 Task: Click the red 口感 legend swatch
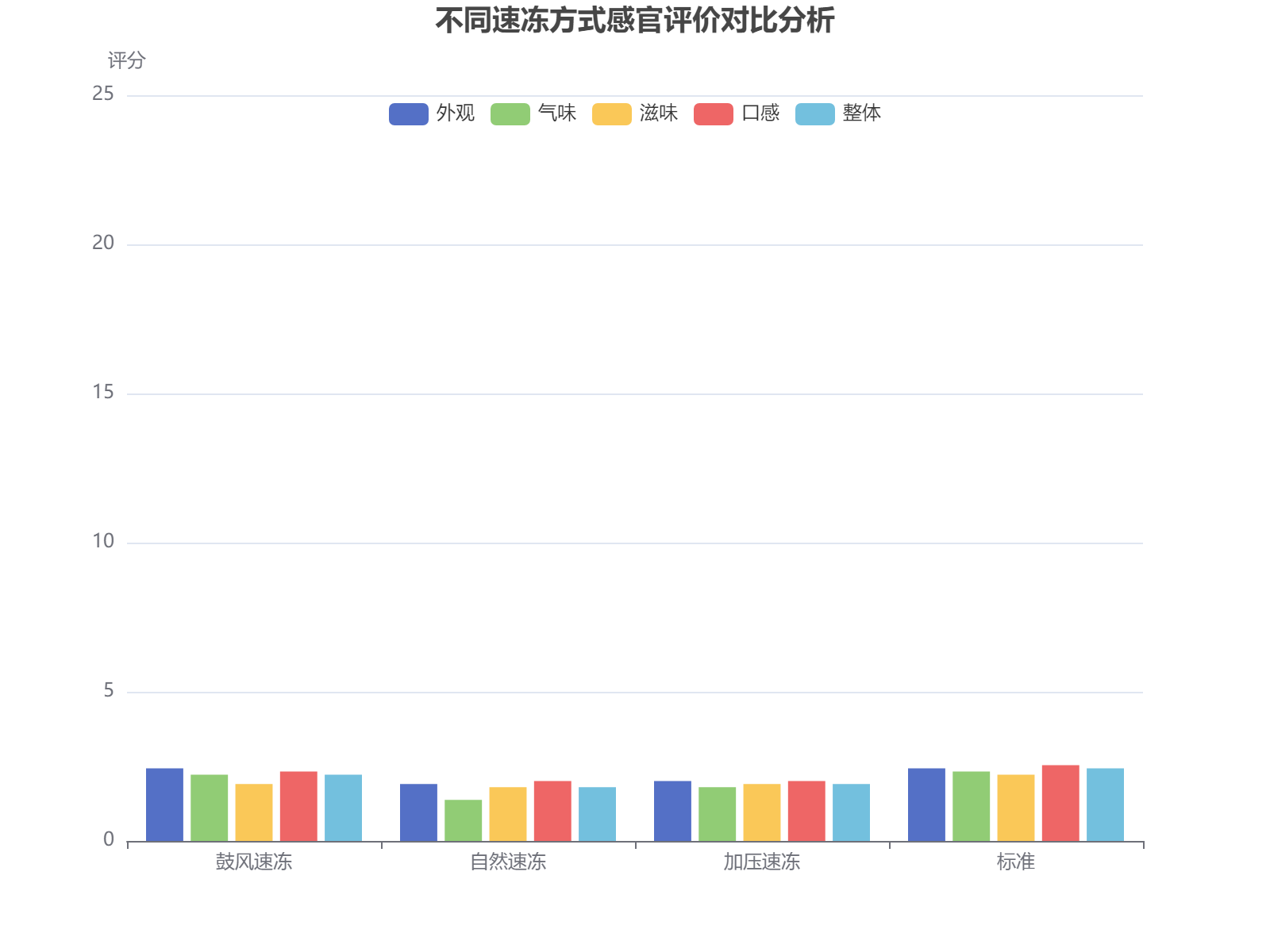pos(713,113)
